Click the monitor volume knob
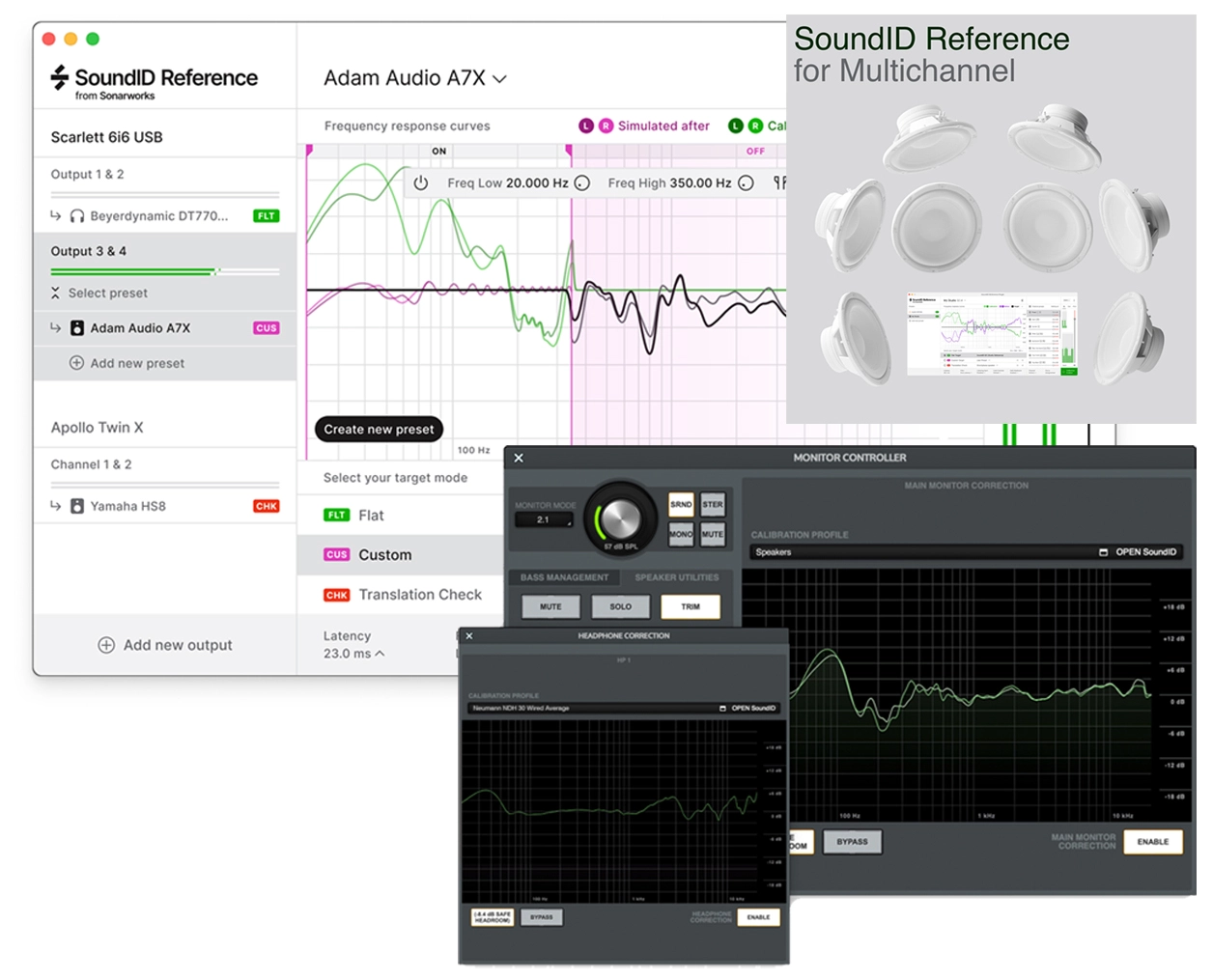This screenshot has height=980, width=1213. 619,518
